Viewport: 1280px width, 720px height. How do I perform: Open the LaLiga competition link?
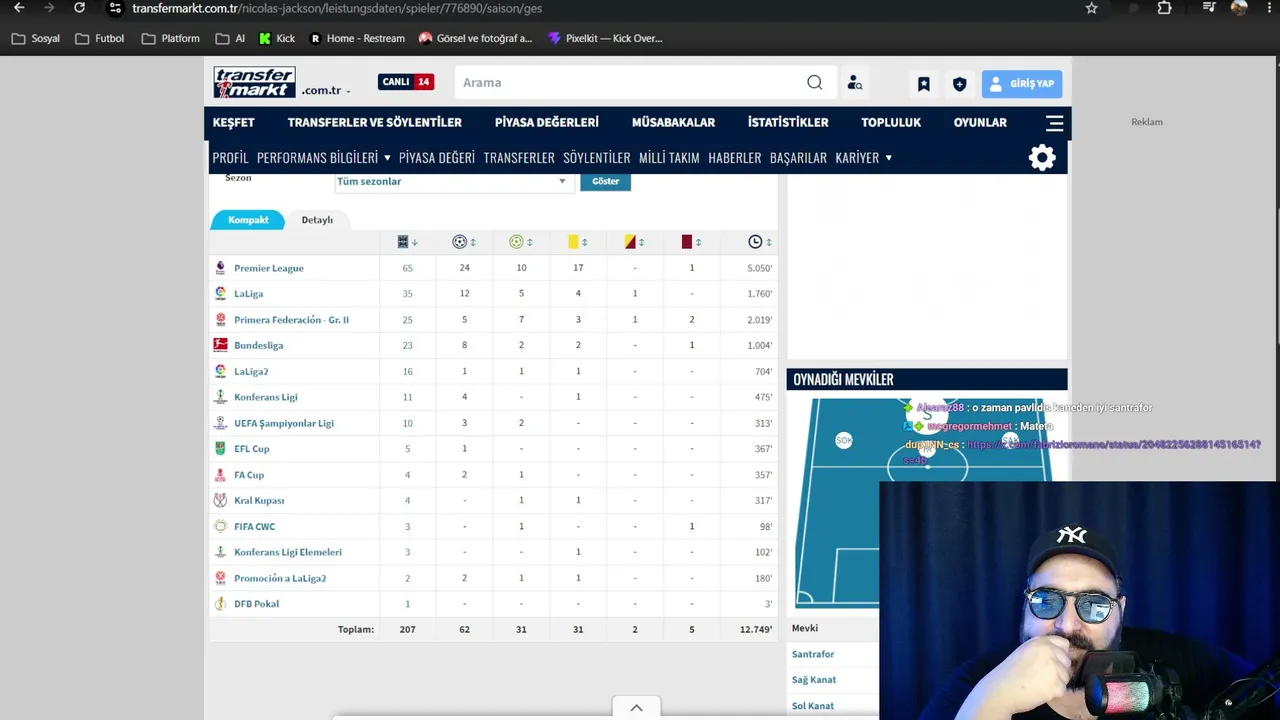click(x=249, y=294)
